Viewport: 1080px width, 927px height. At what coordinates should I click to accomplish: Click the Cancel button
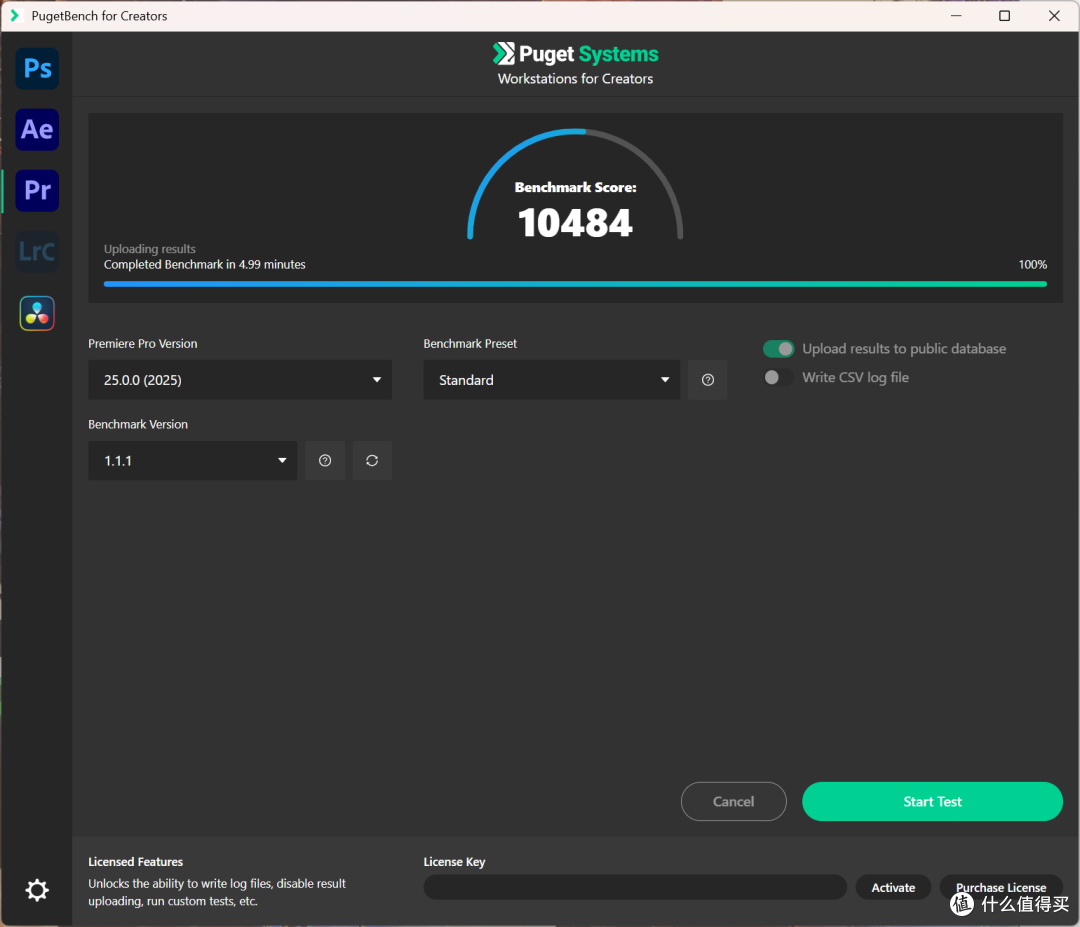[x=733, y=801]
